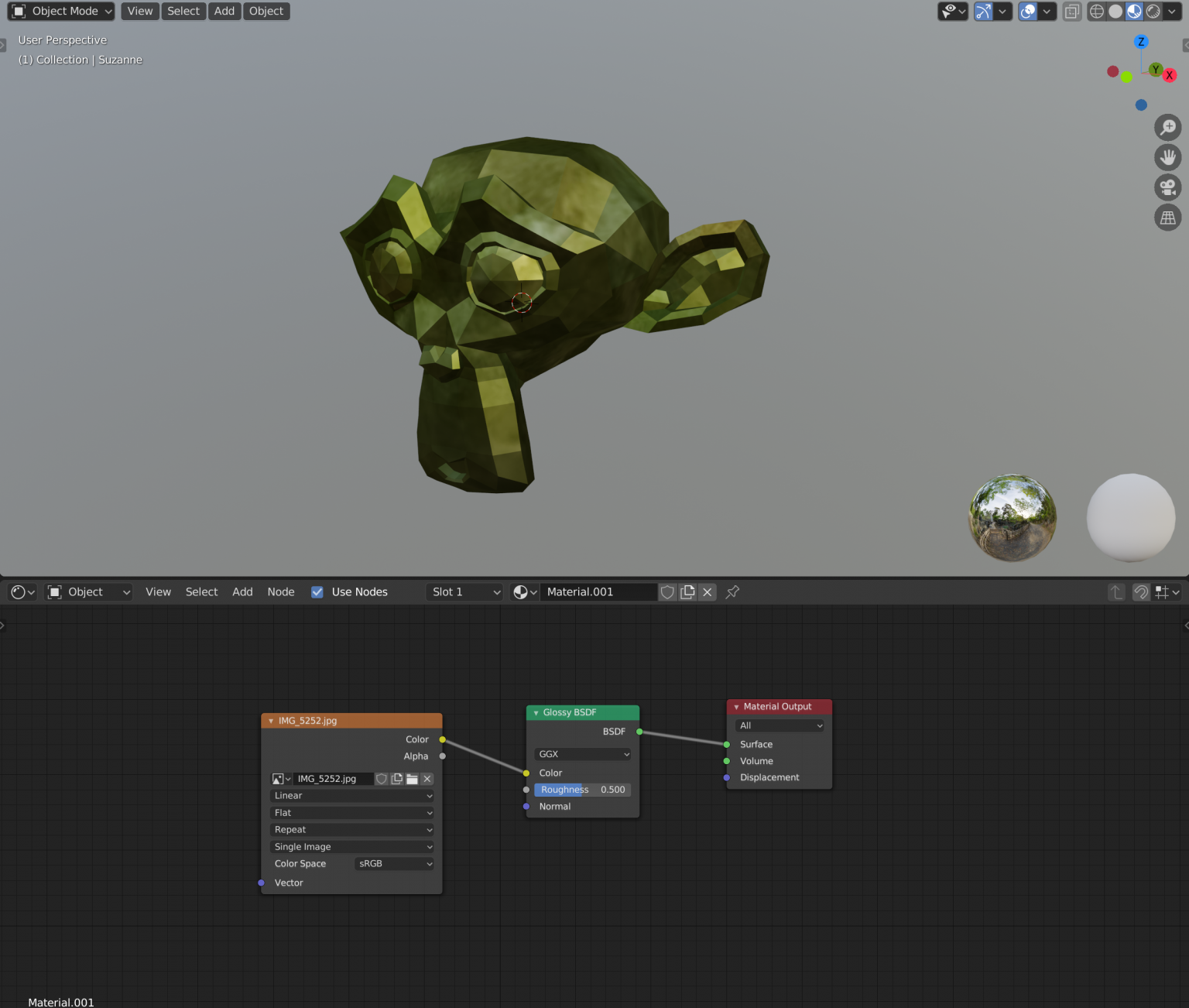Rename material in the Material.001 name field

point(598,591)
